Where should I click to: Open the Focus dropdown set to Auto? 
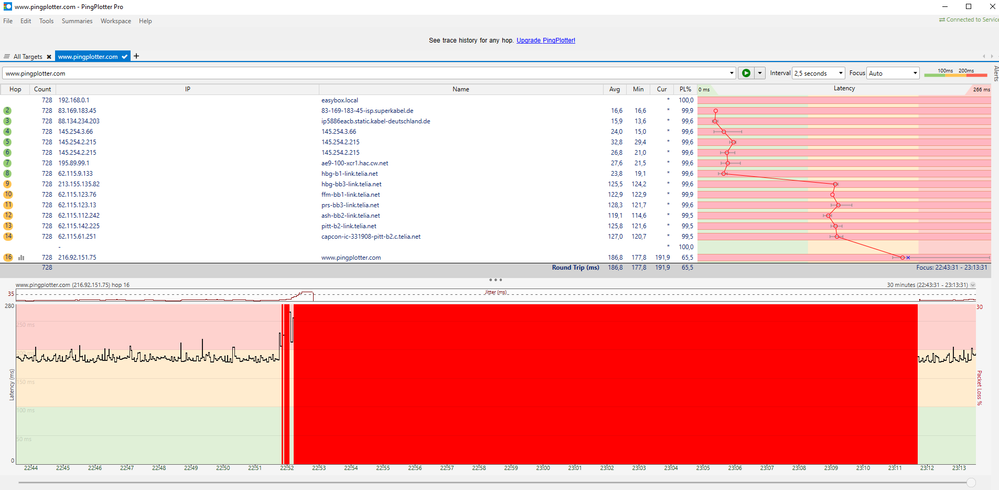point(893,73)
